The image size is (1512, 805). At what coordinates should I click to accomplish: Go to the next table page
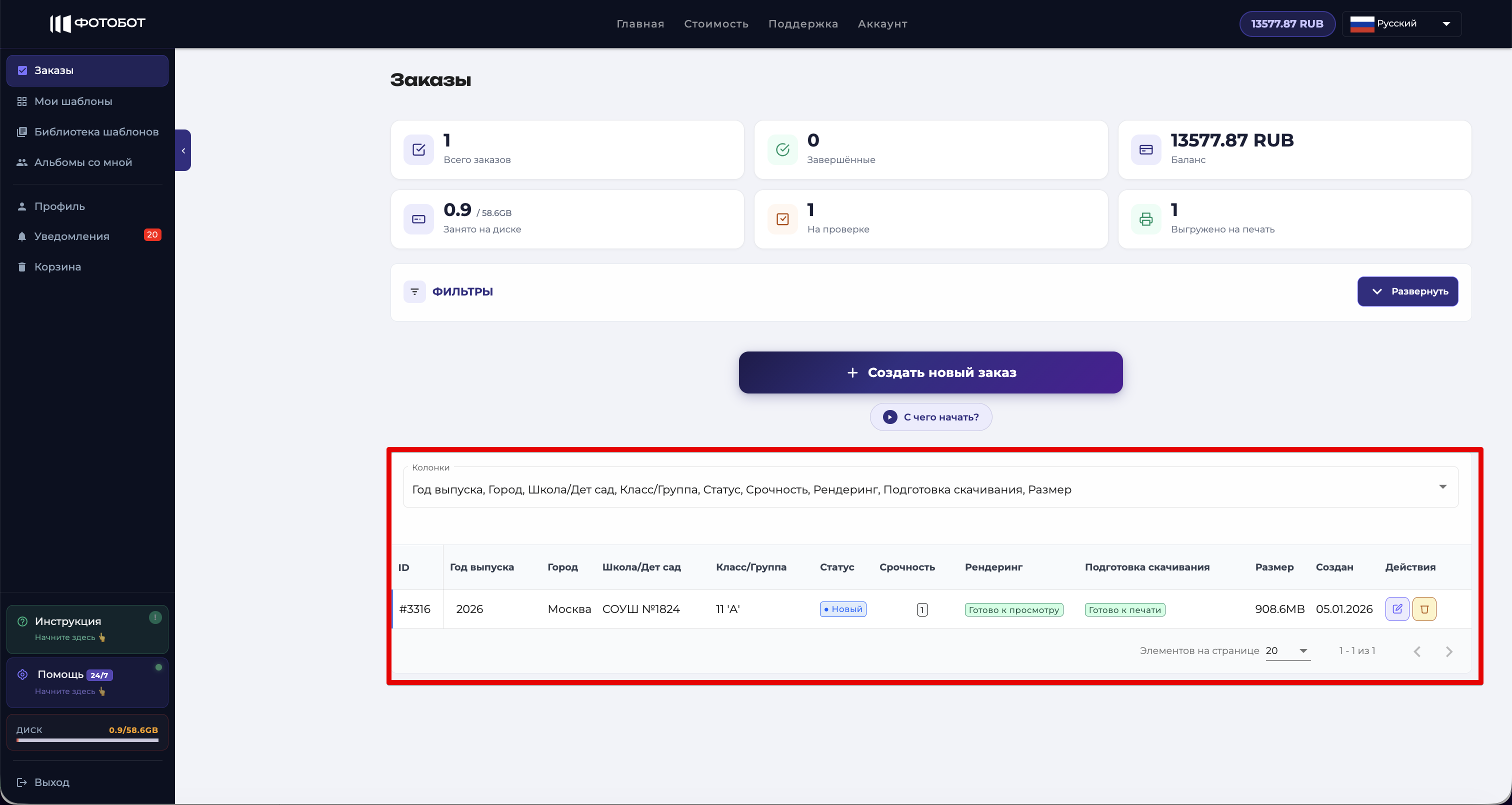point(1448,651)
